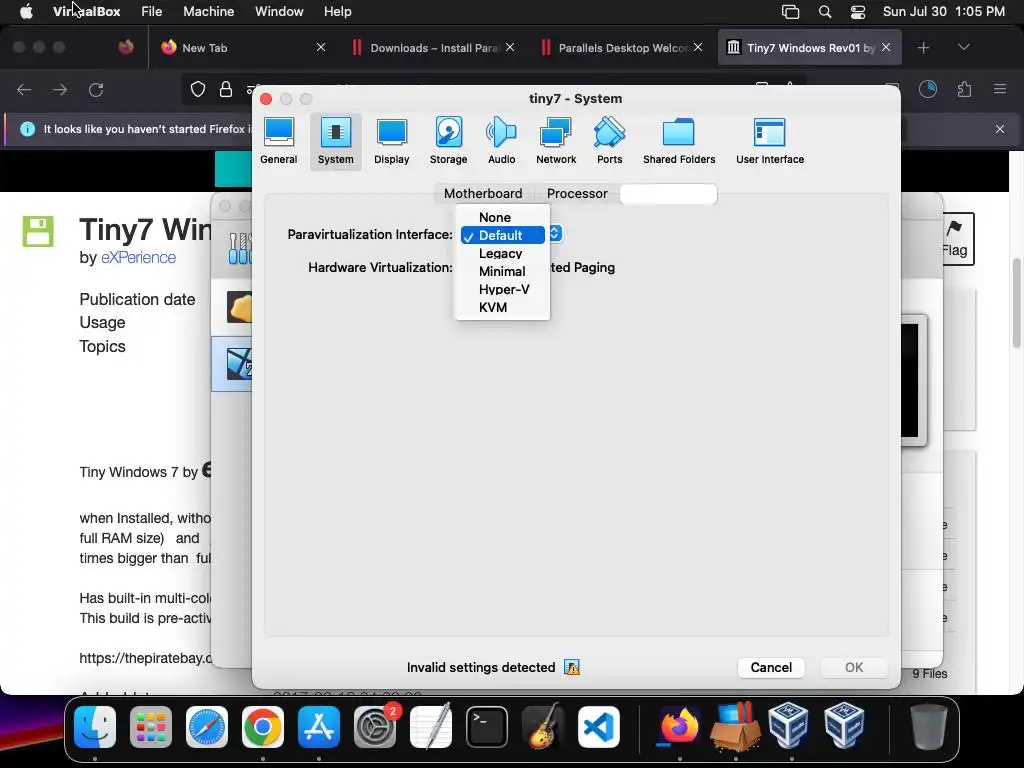Close the Tiny7 Windows Rev01 tab

(886, 47)
